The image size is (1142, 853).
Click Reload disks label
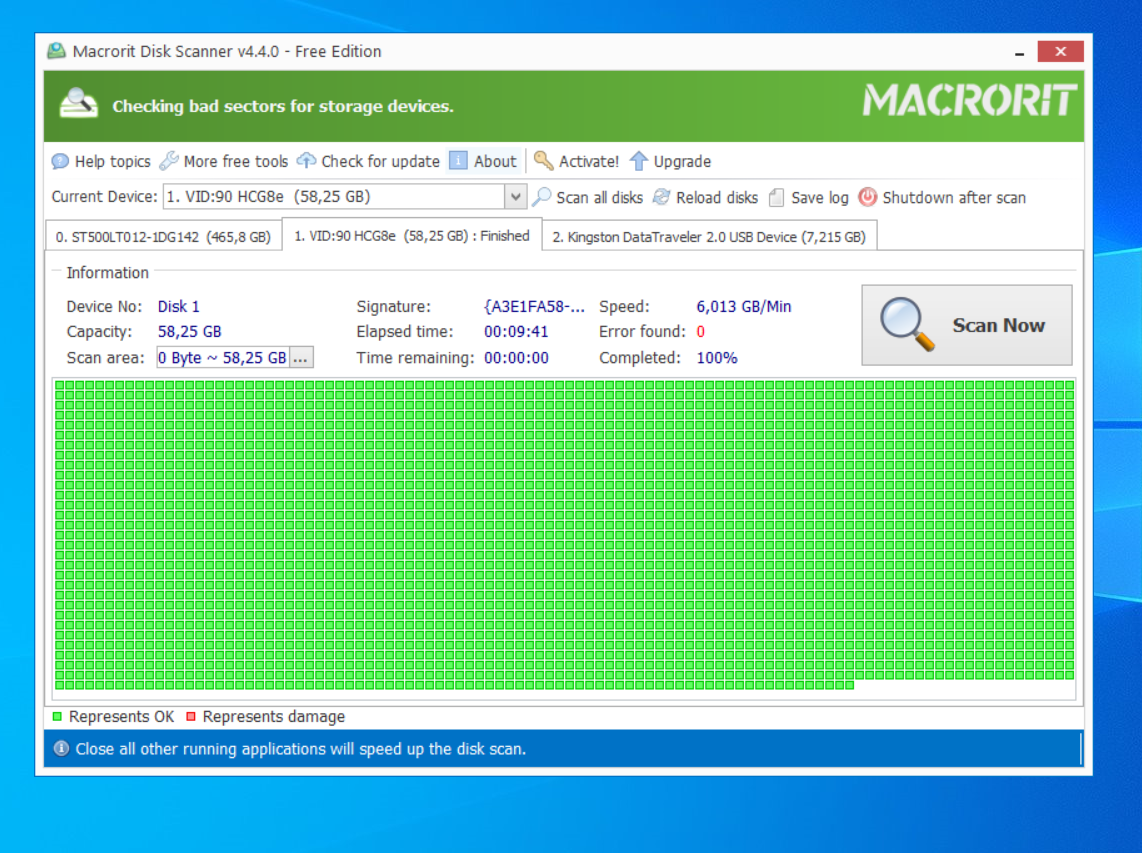click(x=717, y=197)
